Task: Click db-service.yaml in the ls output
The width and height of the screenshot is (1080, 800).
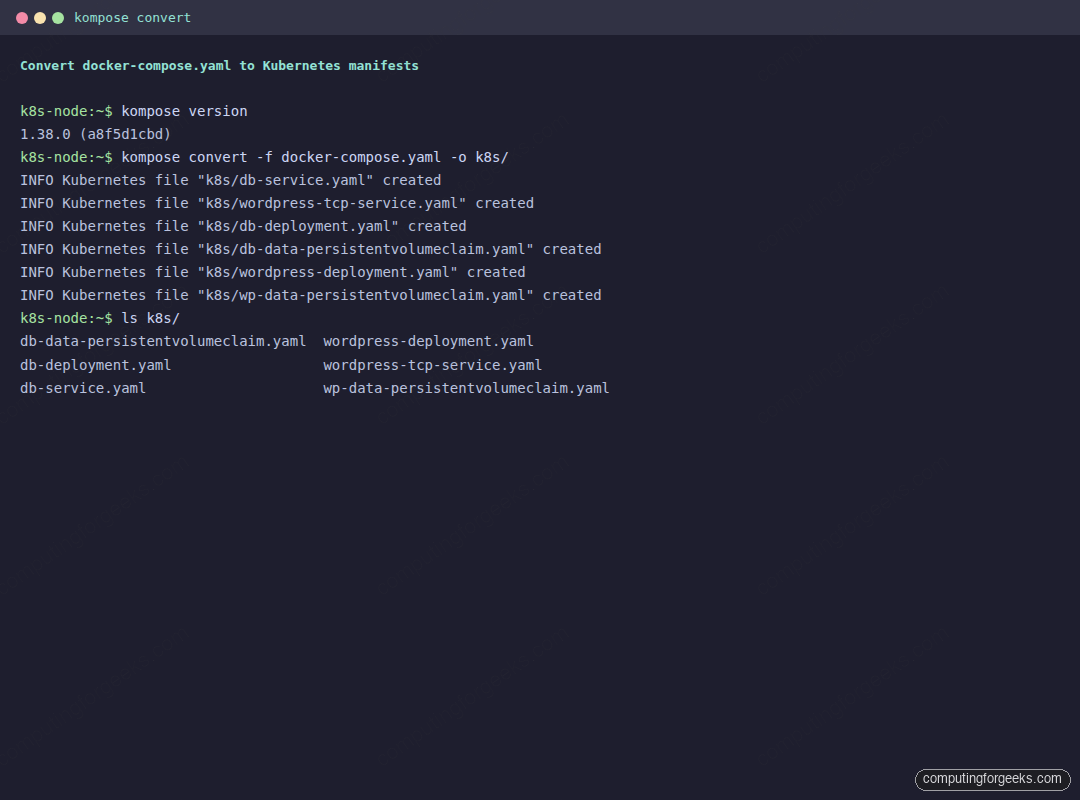Action: click(x=83, y=388)
